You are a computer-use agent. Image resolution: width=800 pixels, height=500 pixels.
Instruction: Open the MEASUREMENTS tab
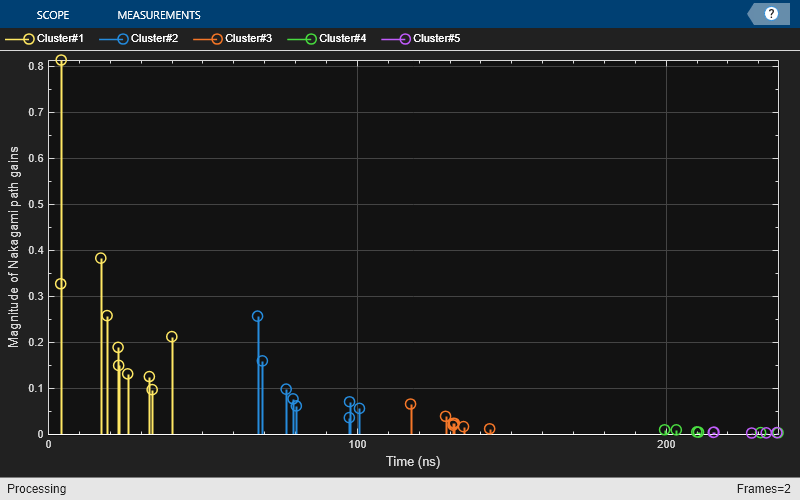pos(159,15)
